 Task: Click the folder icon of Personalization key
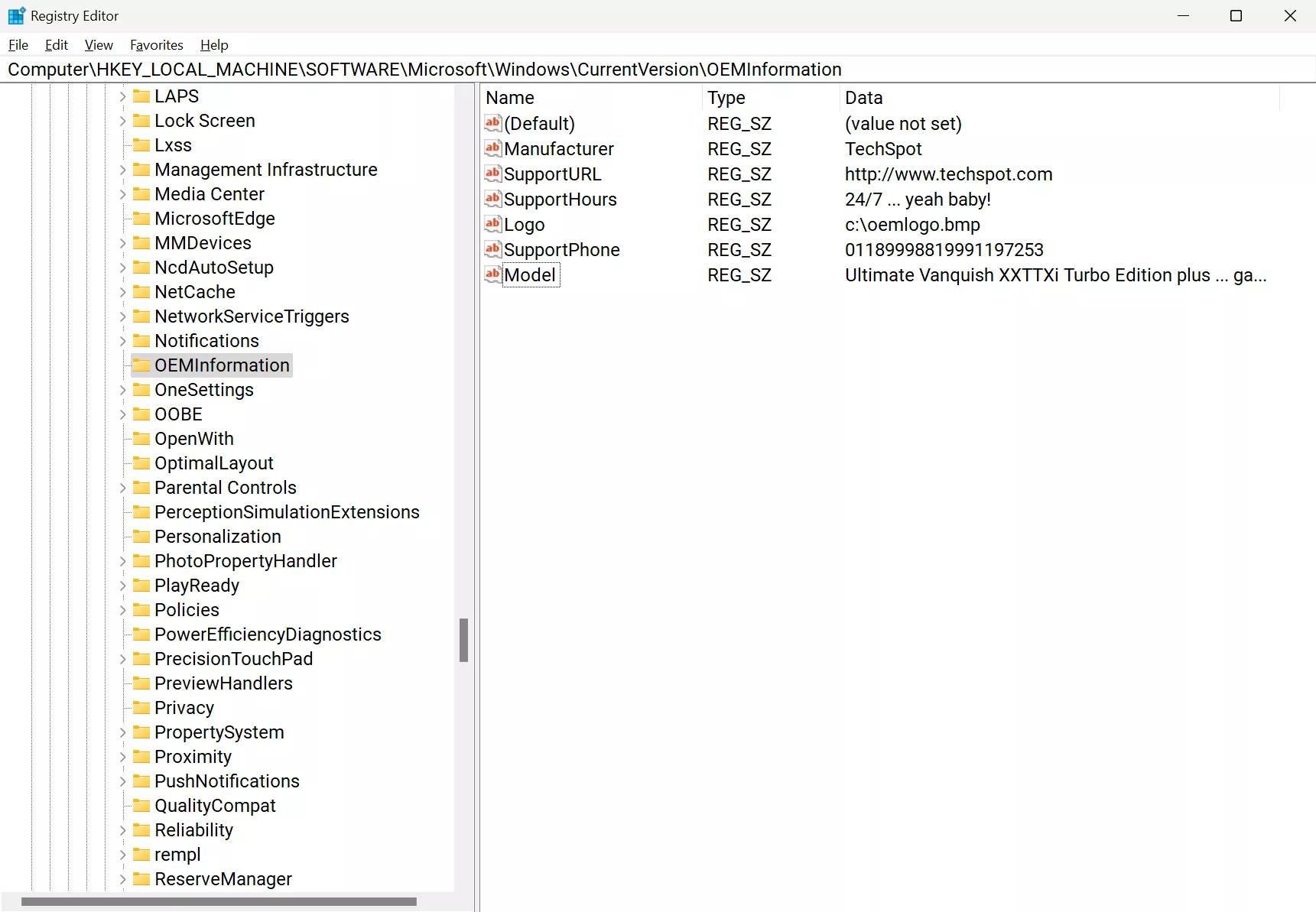click(141, 536)
